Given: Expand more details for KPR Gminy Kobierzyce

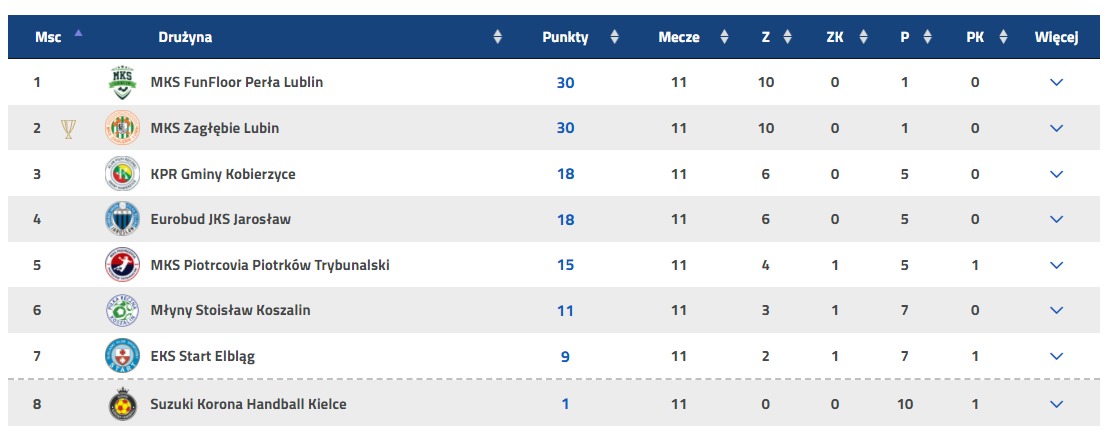Looking at the screenshot, I should point(1057,174).
